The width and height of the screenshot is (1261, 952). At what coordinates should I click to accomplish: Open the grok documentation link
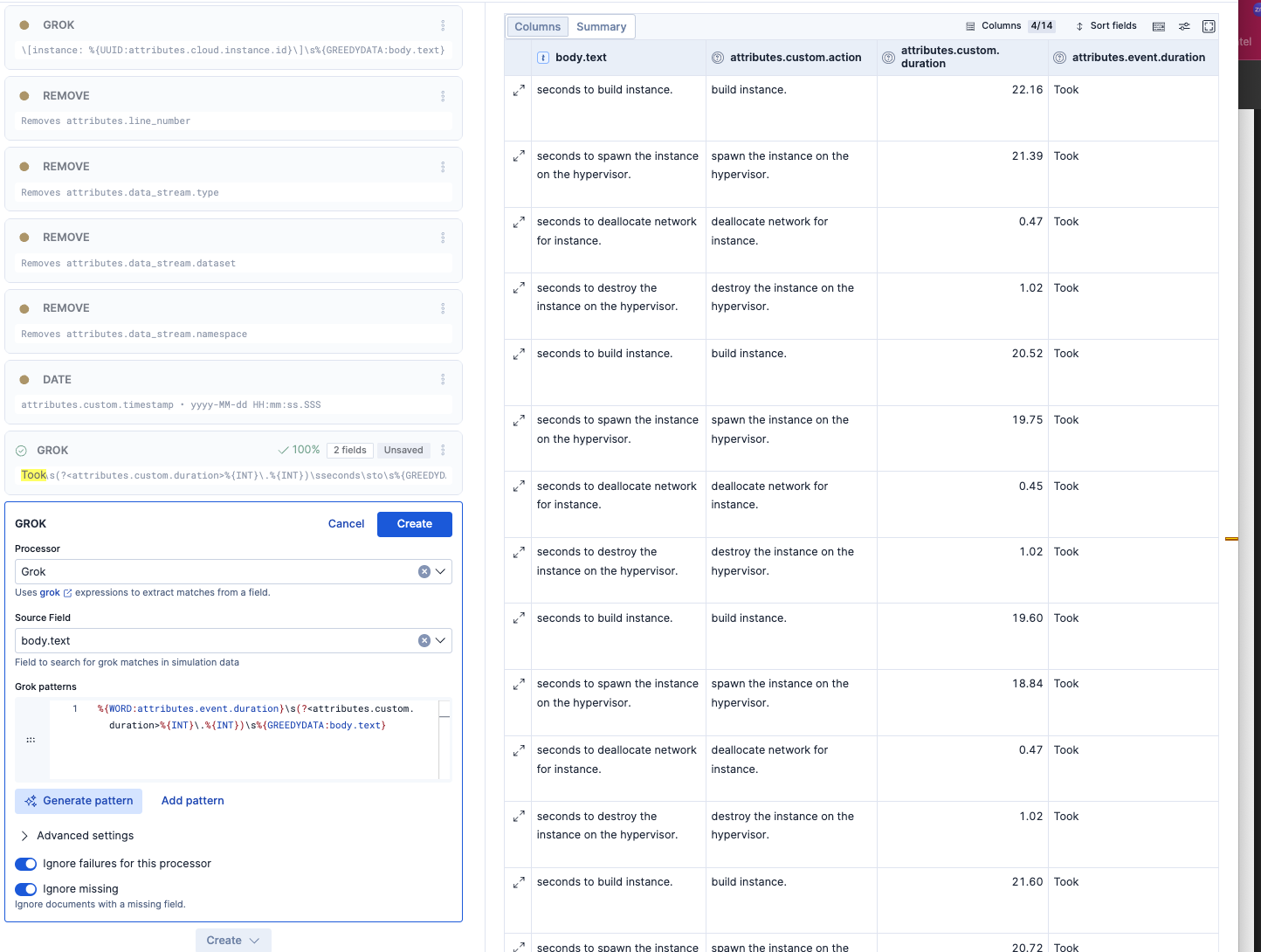55,593
